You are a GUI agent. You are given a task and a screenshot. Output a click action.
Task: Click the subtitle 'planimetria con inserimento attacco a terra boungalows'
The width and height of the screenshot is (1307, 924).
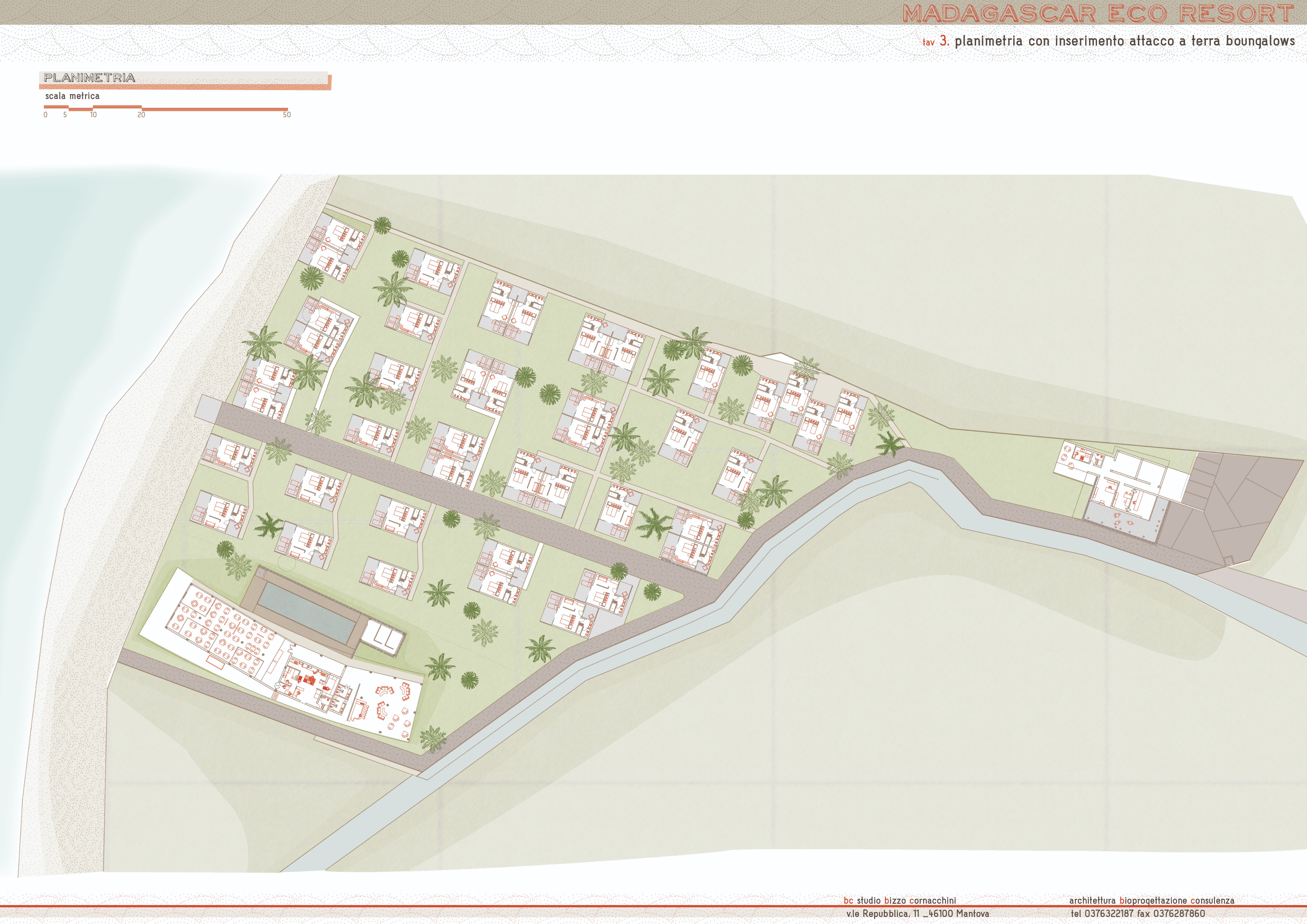[1125, 41]
